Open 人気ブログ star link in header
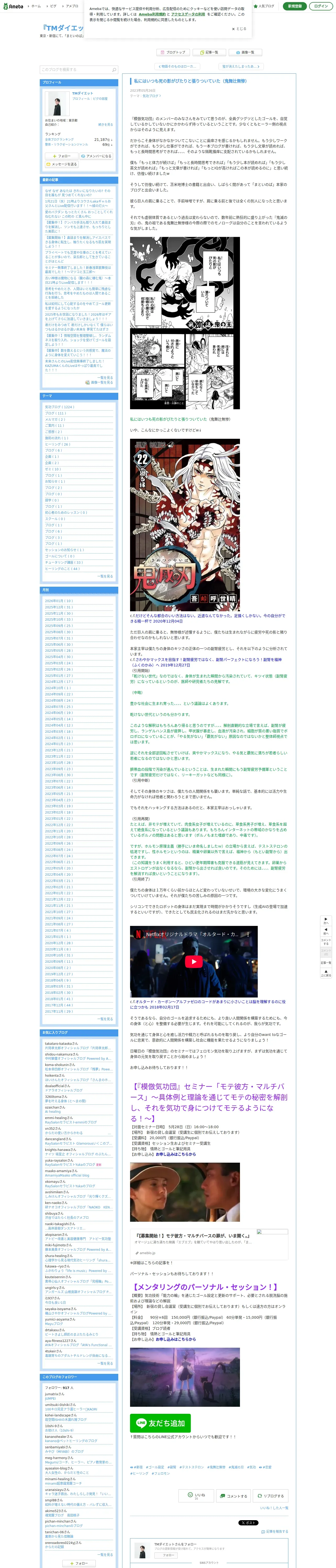 pyautogui.click(x=264, y=6)
